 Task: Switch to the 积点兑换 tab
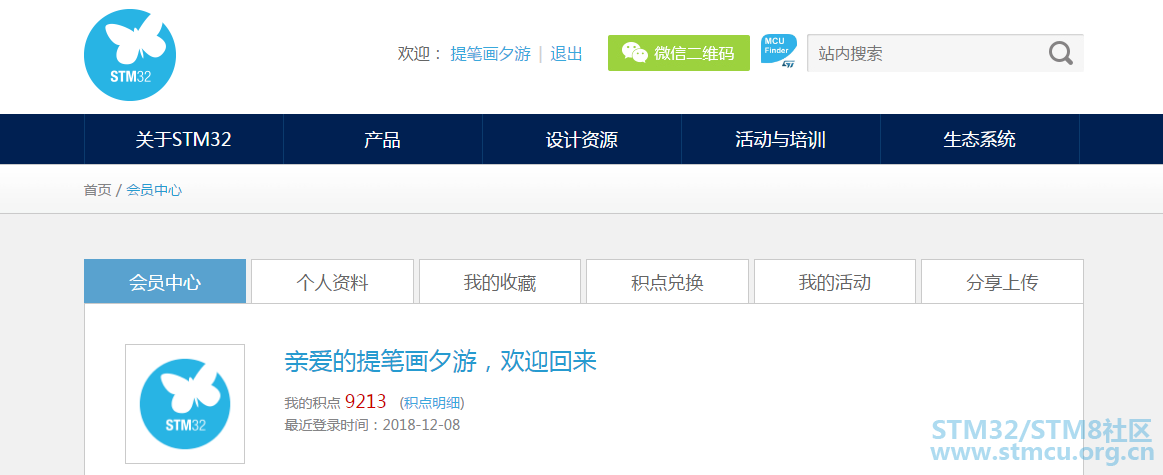pyautogui.click(x=668, y=281)
